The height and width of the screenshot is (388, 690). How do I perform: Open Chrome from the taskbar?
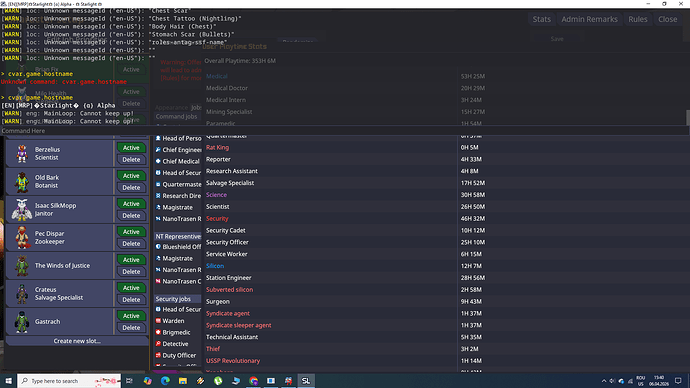[253, 381]
